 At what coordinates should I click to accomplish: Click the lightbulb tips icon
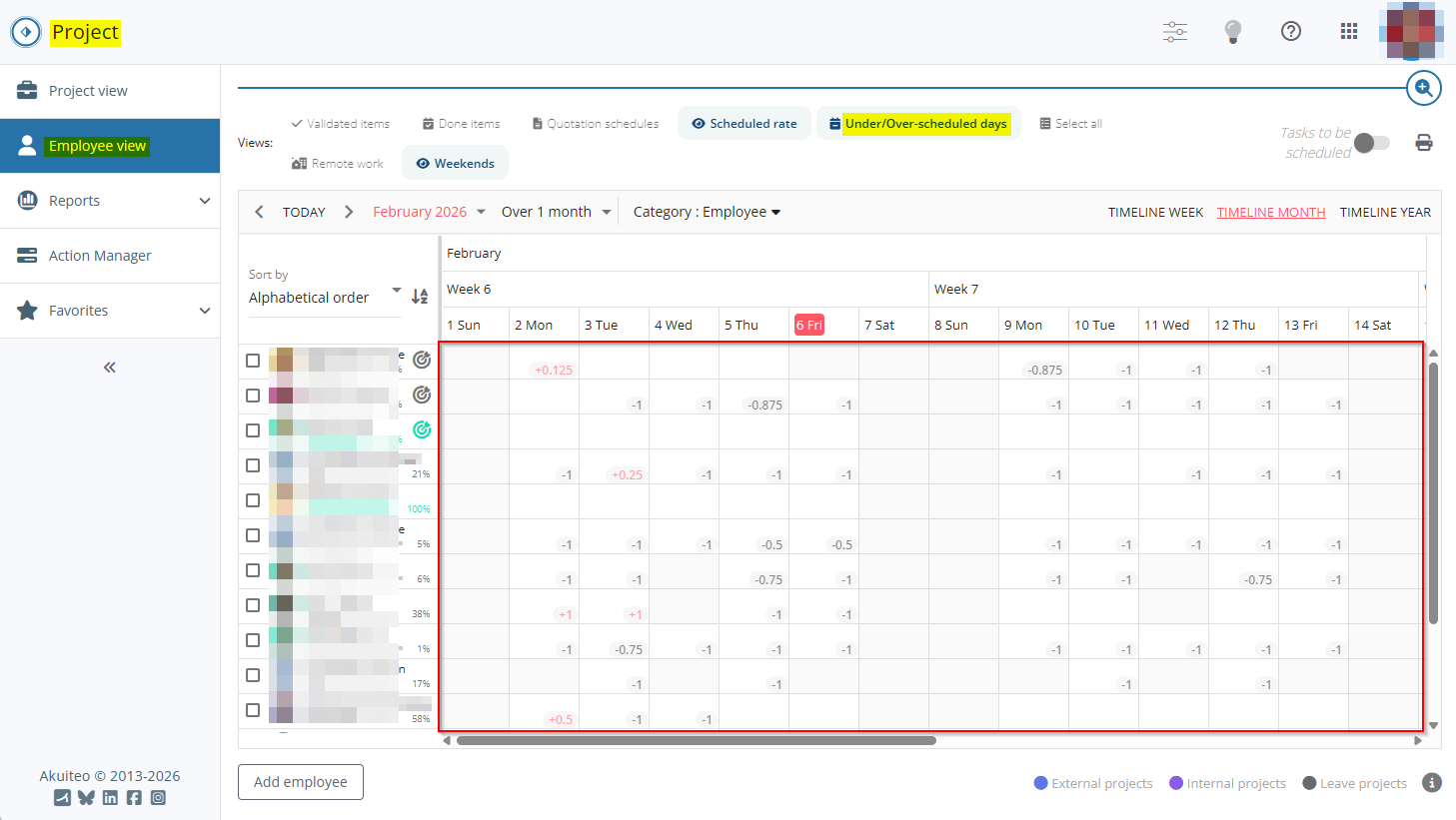(1233, 32)
